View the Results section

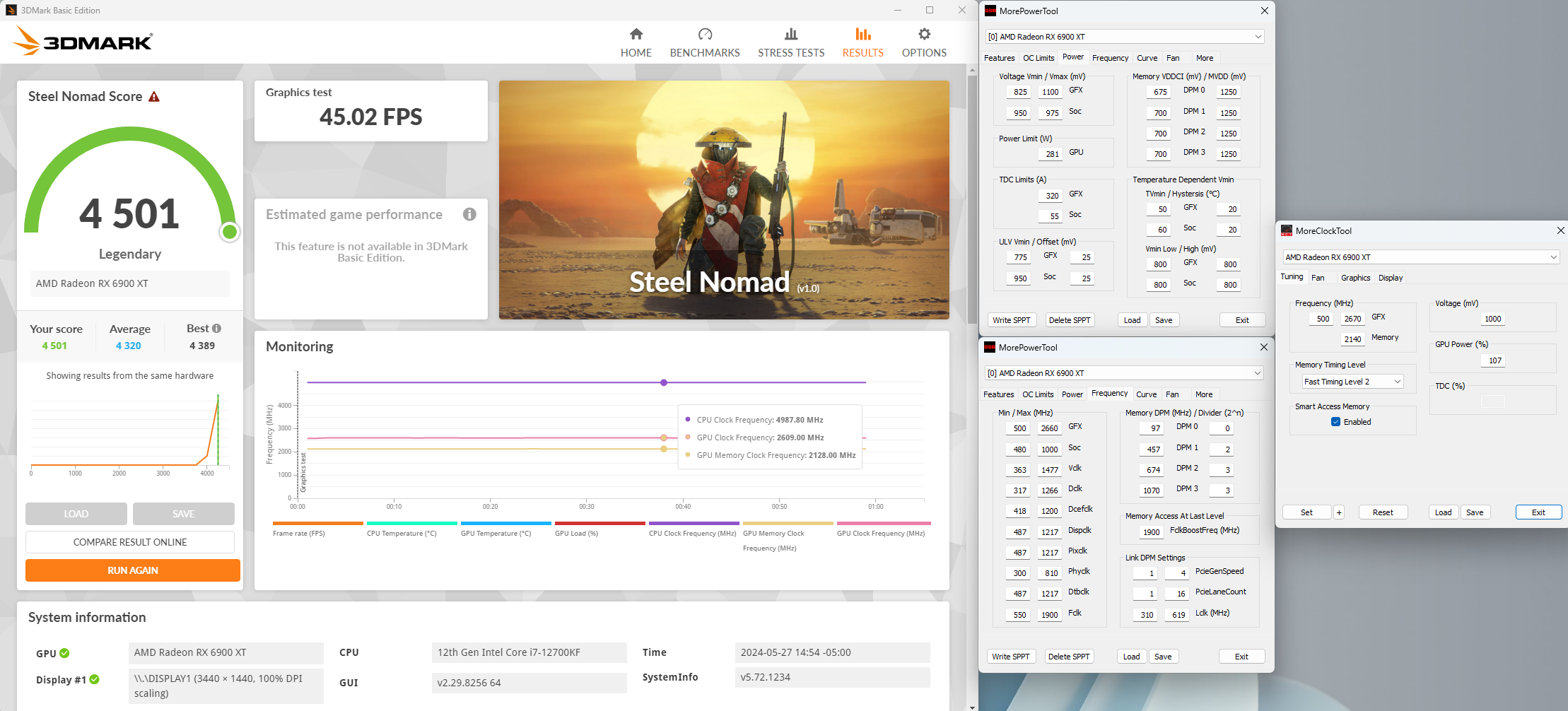coord(862,41)
